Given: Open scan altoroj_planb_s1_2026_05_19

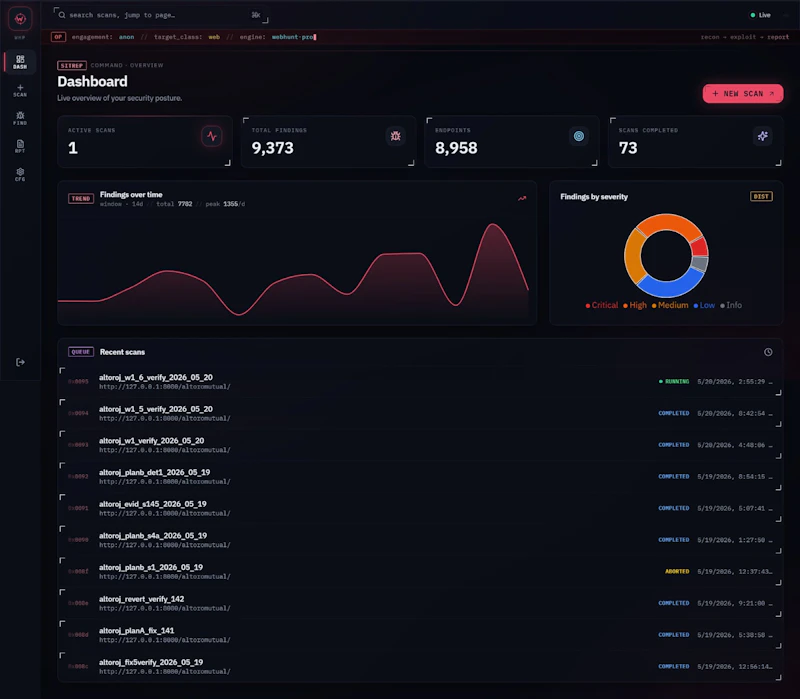Looking at the screenshot, I should [x=420, y=571].
